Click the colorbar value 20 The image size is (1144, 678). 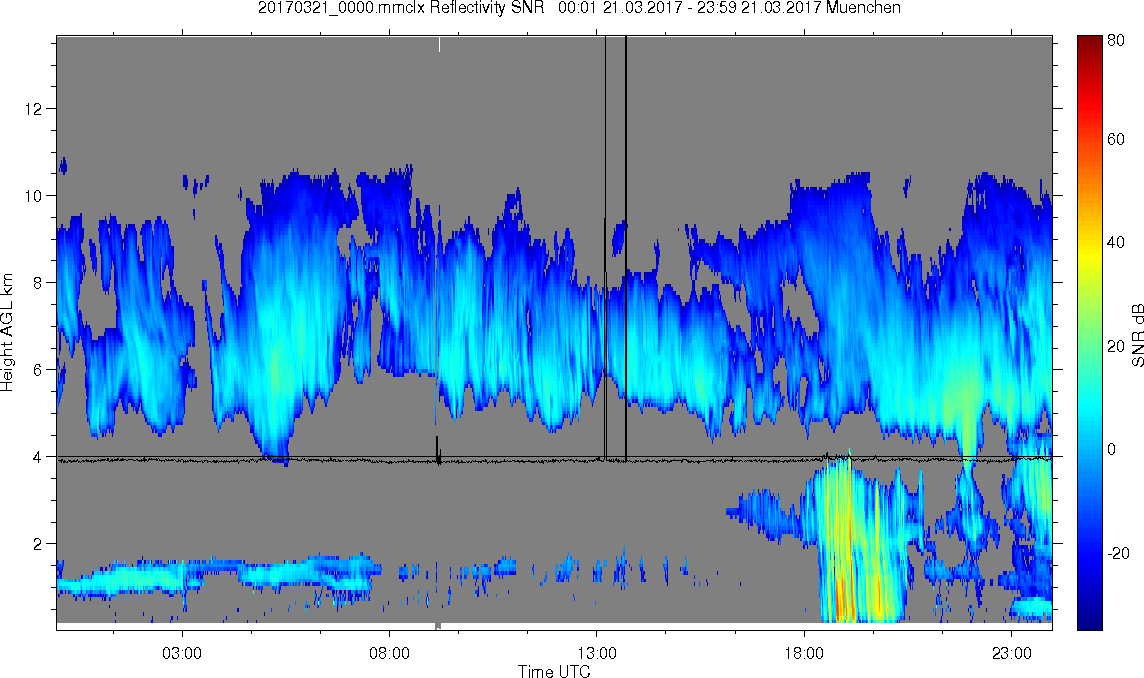(x=1116, y=346)
